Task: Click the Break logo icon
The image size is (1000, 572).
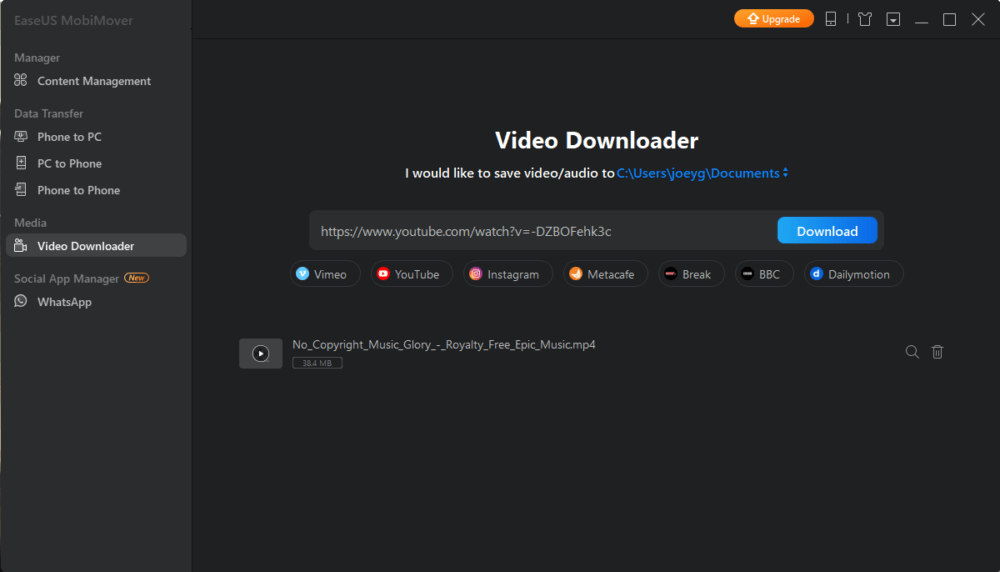Action: coord(670,274)
